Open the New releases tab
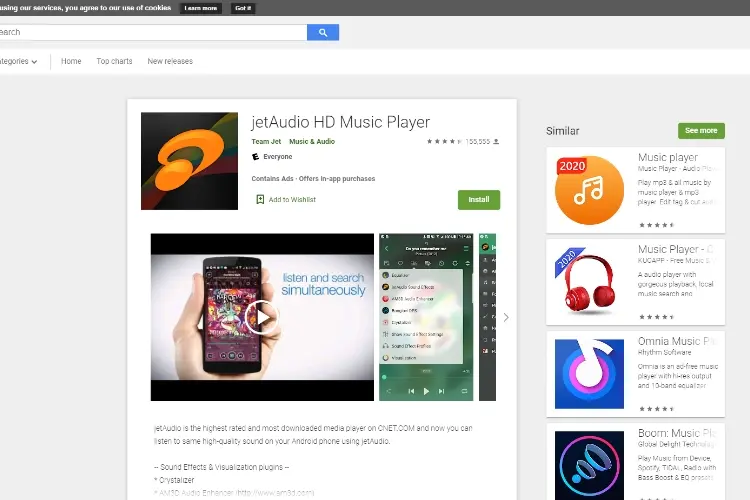The image size is (750, 500). [x=170, y=61]
